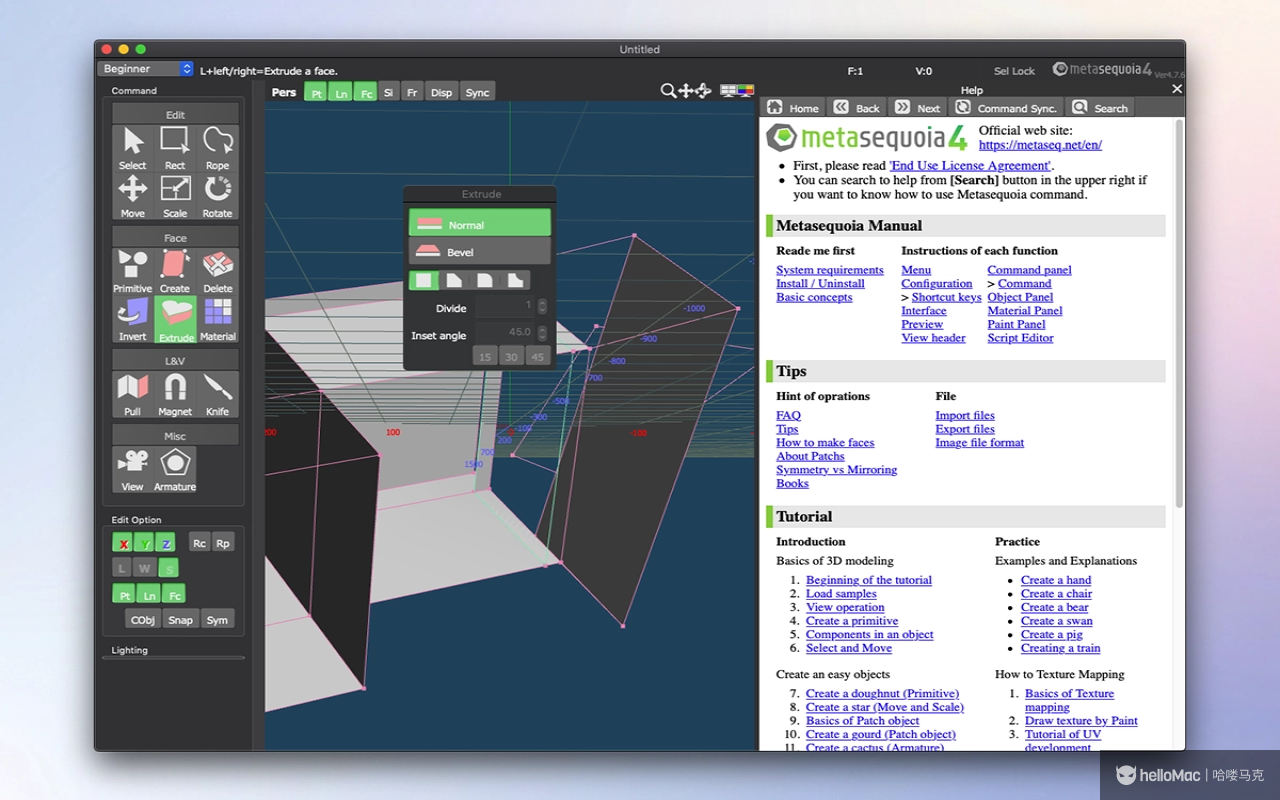Collapse the Edit command section
The height and width of the screenshot is (800, 1280).
(175, 115)
